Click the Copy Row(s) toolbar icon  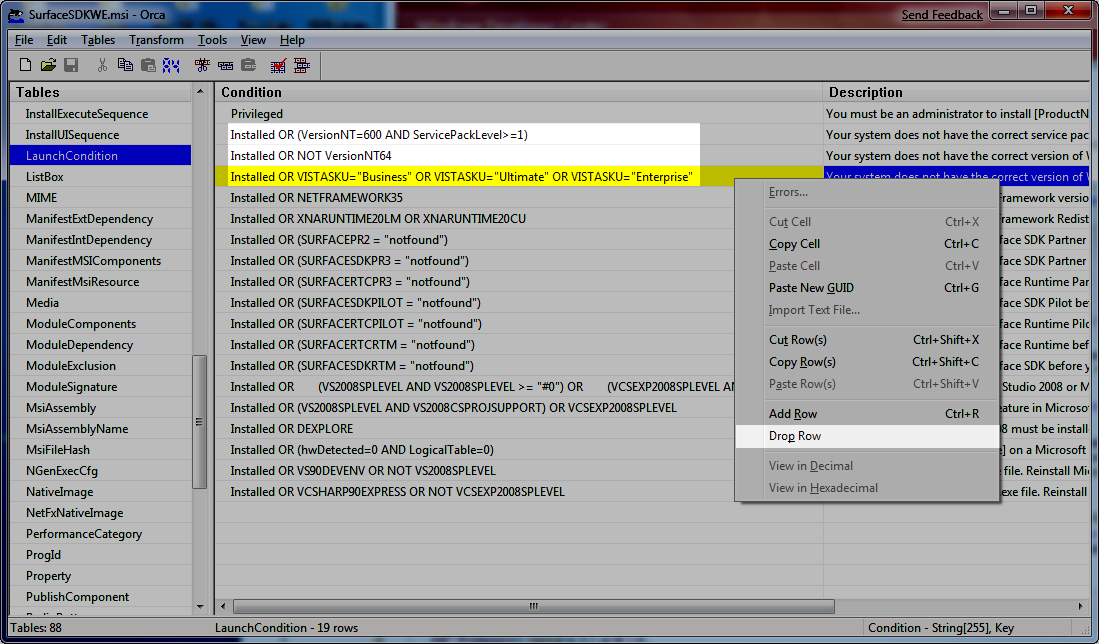point(226,65)
